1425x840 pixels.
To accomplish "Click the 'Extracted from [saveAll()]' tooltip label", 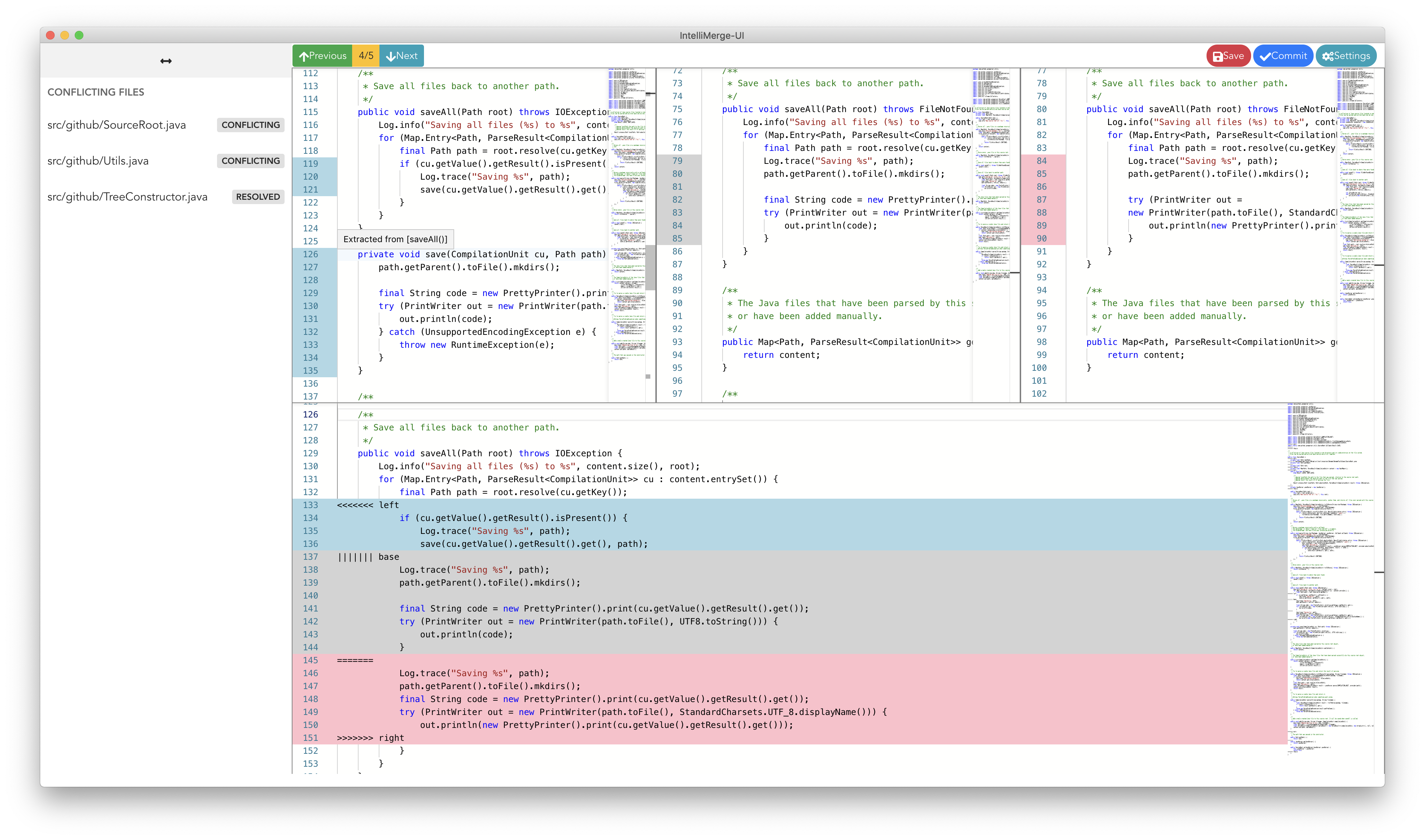I will point(395,239).
